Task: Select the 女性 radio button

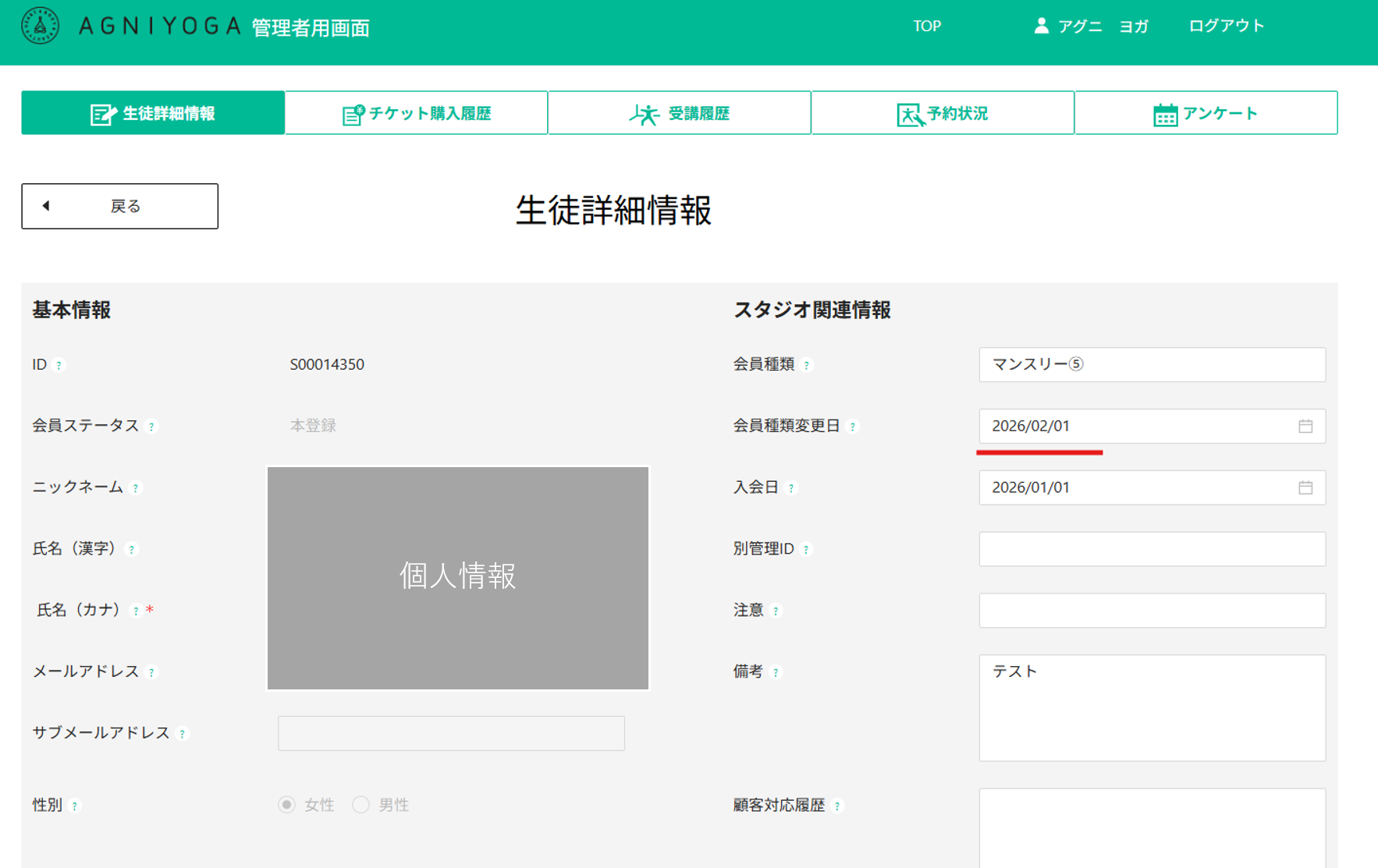Action: click(x=287, y=805)
